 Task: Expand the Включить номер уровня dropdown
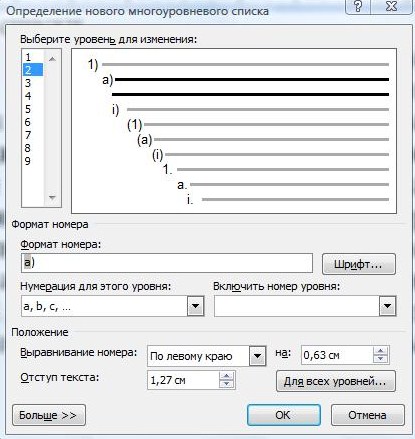point(387,306)
